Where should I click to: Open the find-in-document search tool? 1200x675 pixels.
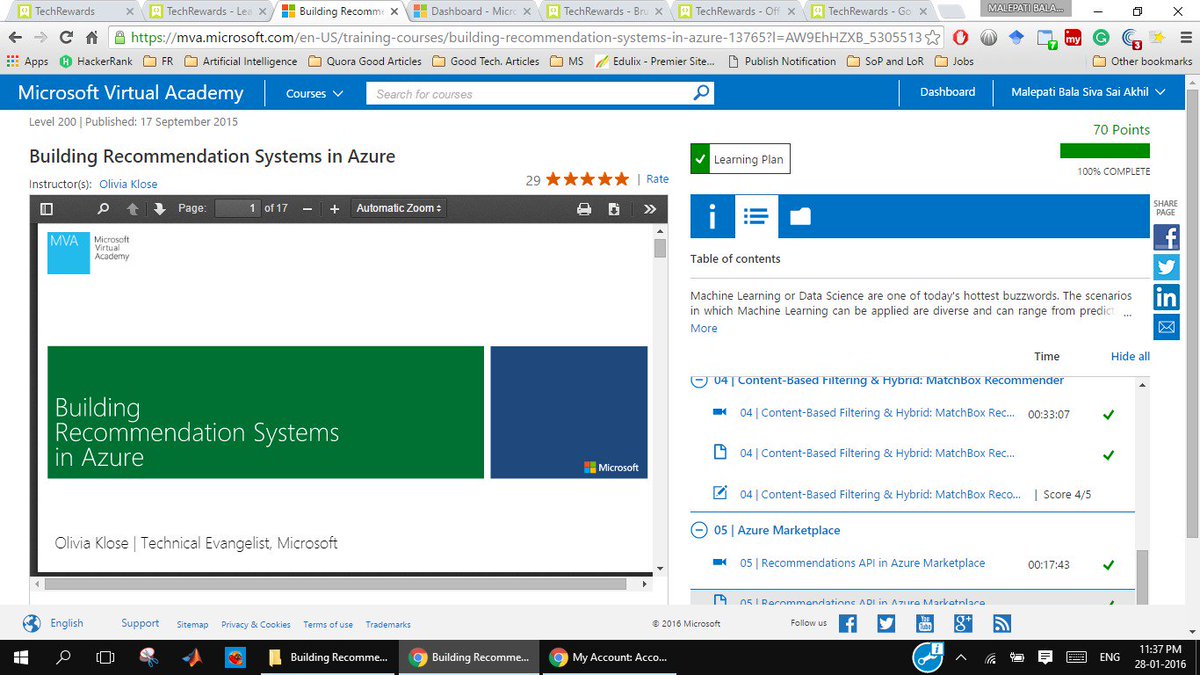[103, 209]
